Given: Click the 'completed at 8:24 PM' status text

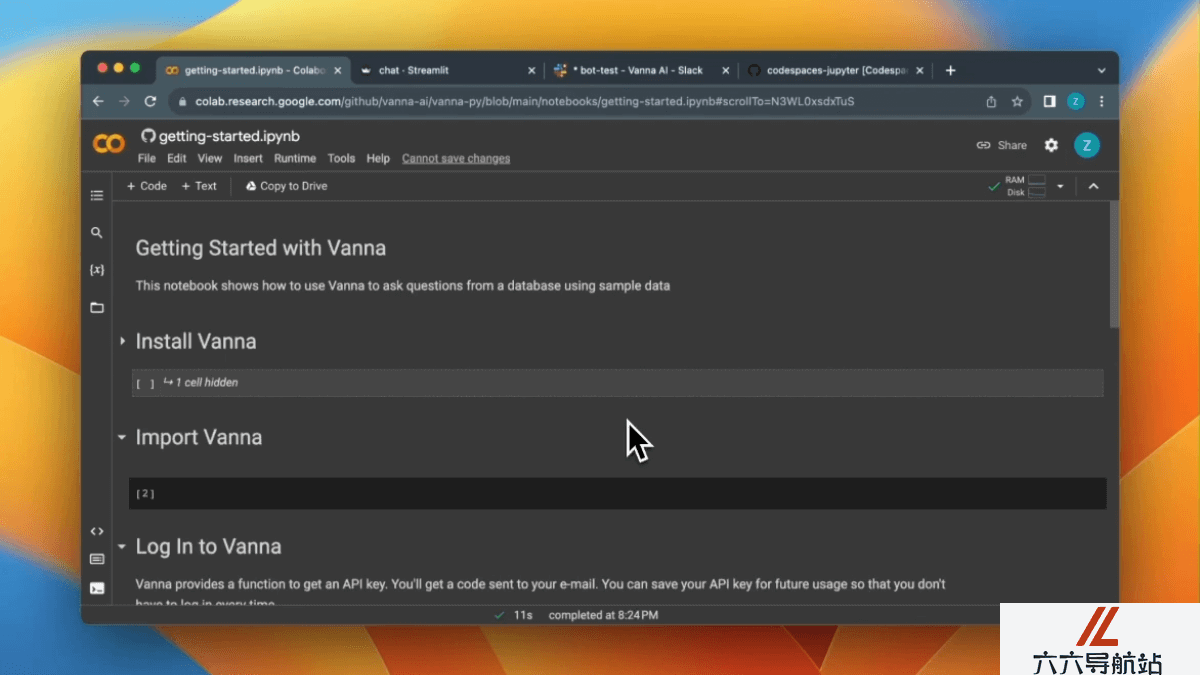Looking at the screenshot, I should coord(603,615).
